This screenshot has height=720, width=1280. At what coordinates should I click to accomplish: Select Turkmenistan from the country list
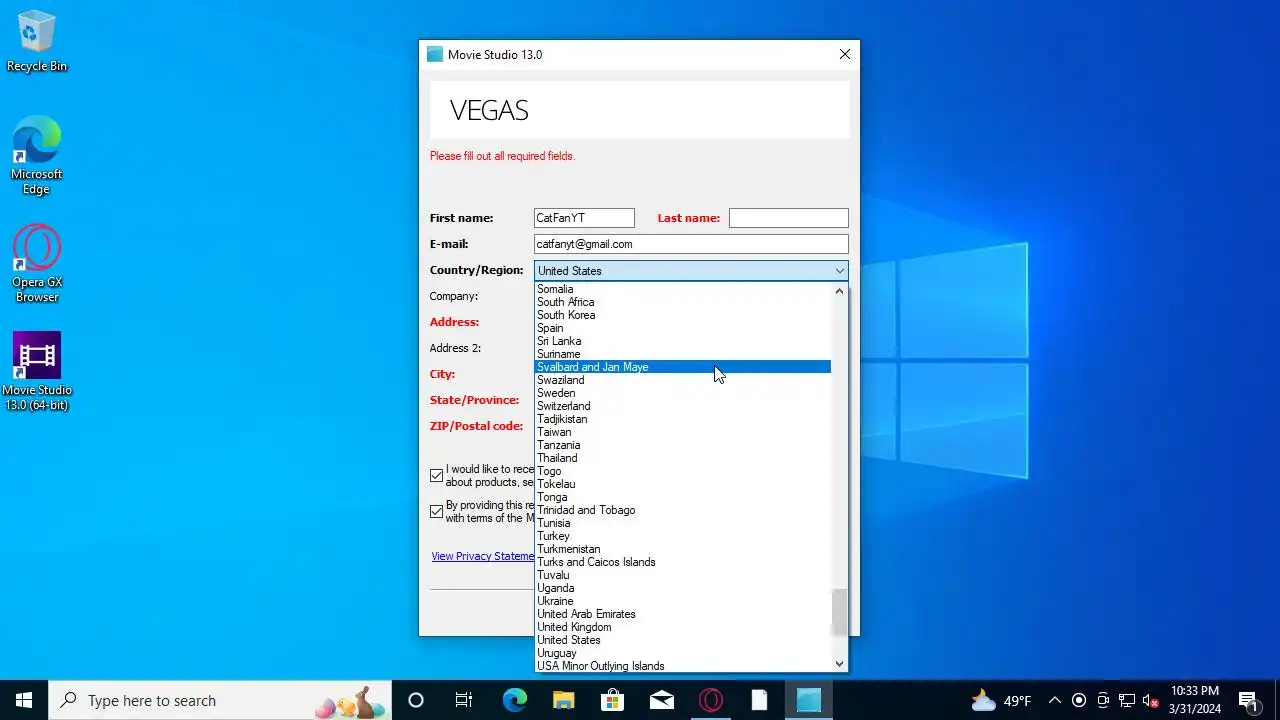pyautogui.click(x=683, y=549)
